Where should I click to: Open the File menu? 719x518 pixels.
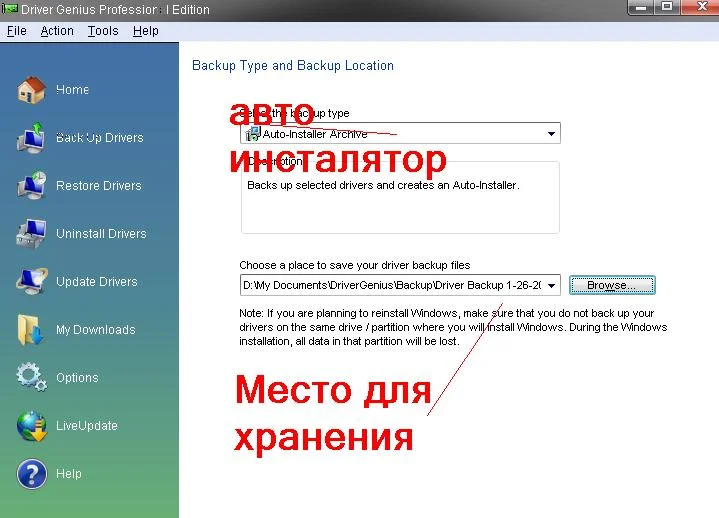(17, 31)
